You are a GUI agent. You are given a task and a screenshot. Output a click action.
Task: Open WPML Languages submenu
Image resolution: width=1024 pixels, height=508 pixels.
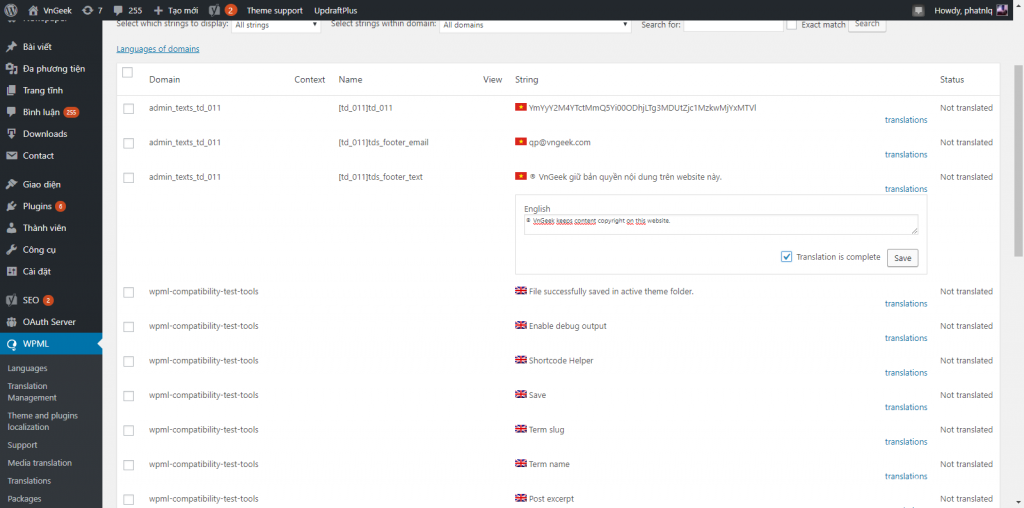point(27,368)
